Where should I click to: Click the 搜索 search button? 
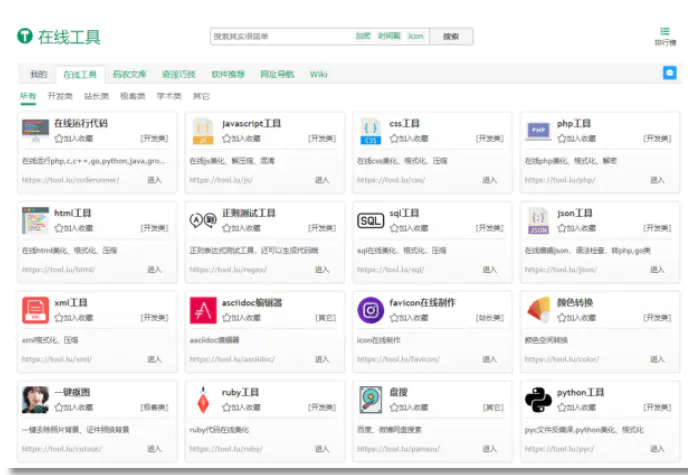[x=451, y=37]
